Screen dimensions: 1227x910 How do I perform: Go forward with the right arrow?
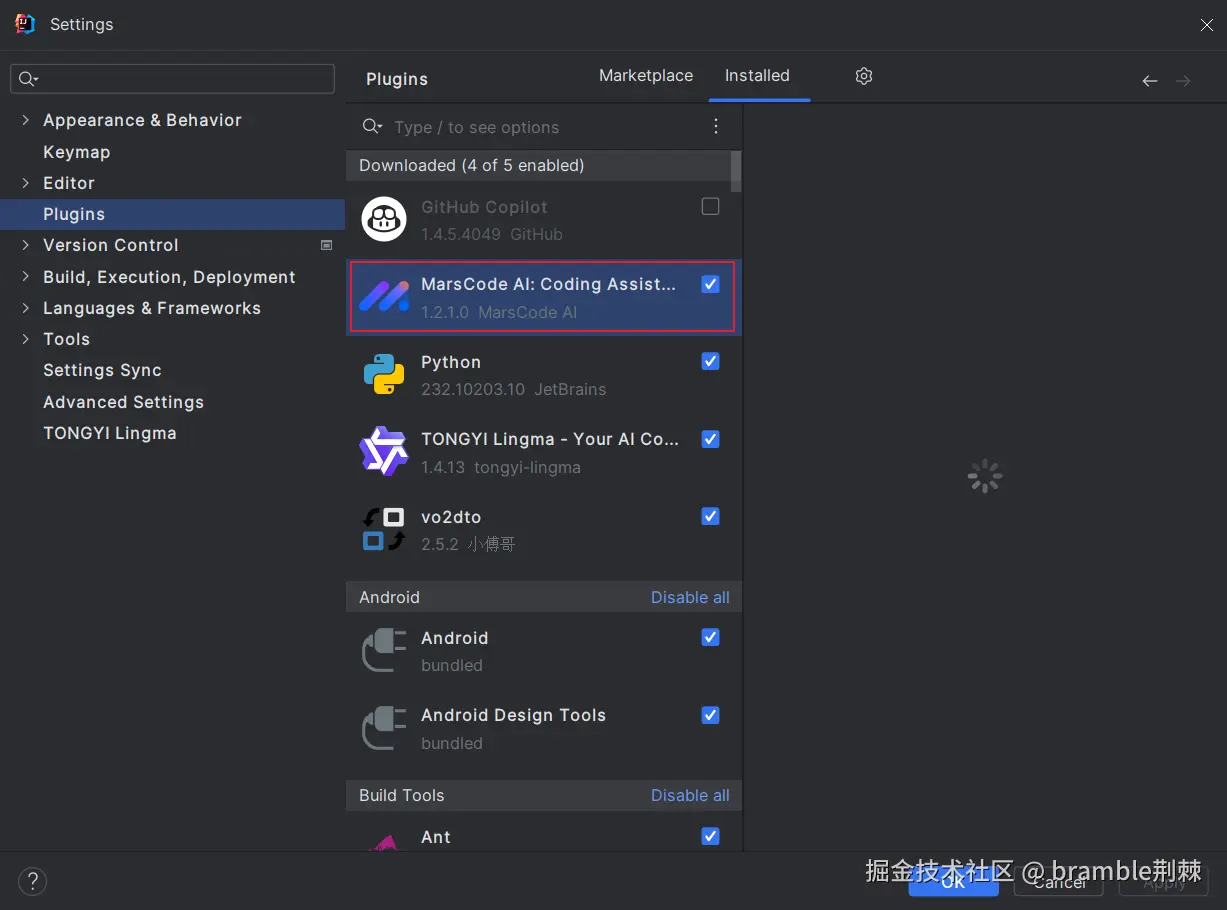(x=1183, y=80)
